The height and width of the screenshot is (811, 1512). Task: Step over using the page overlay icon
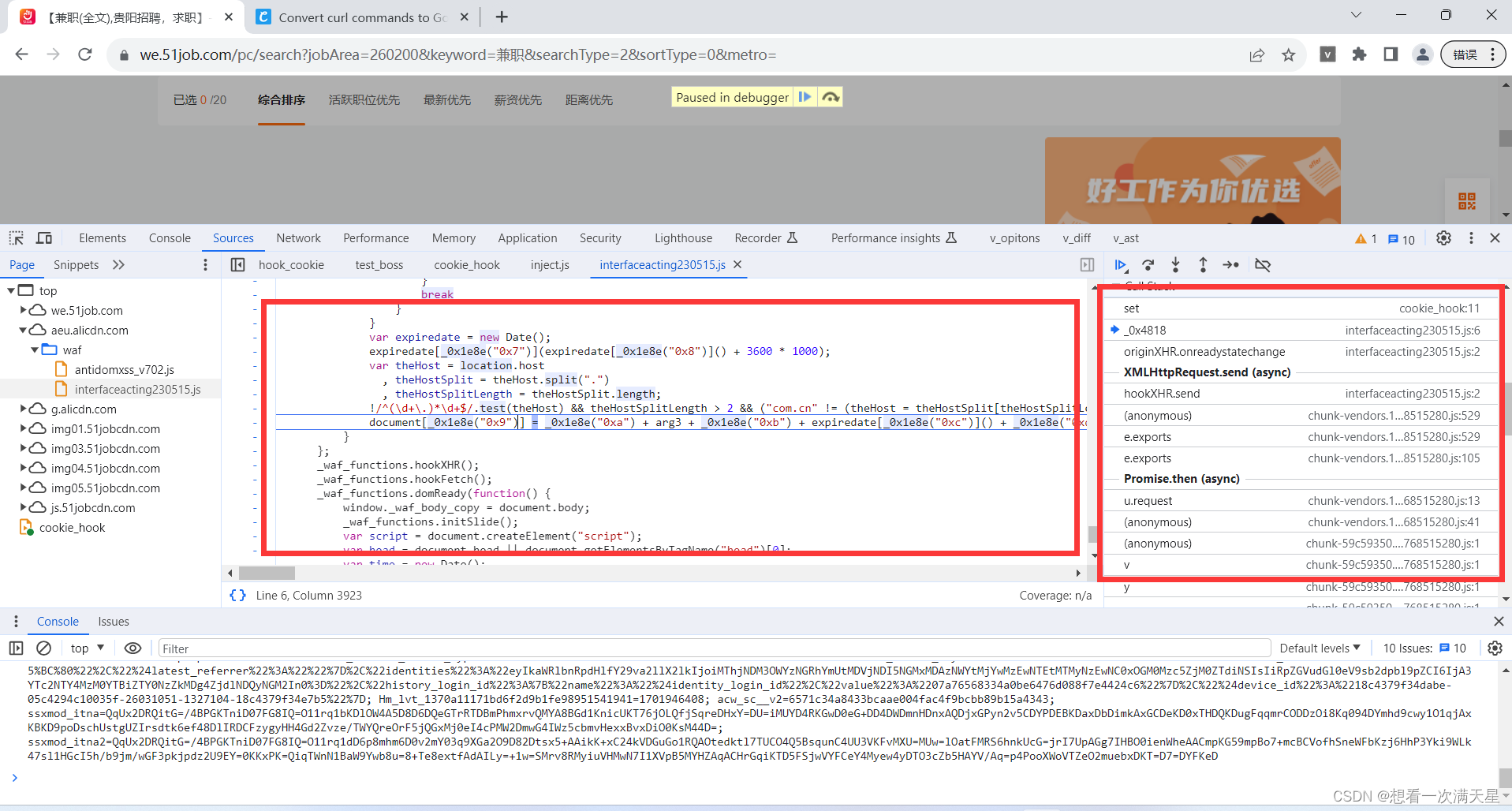pyautogui.click(x=830, y=97)
